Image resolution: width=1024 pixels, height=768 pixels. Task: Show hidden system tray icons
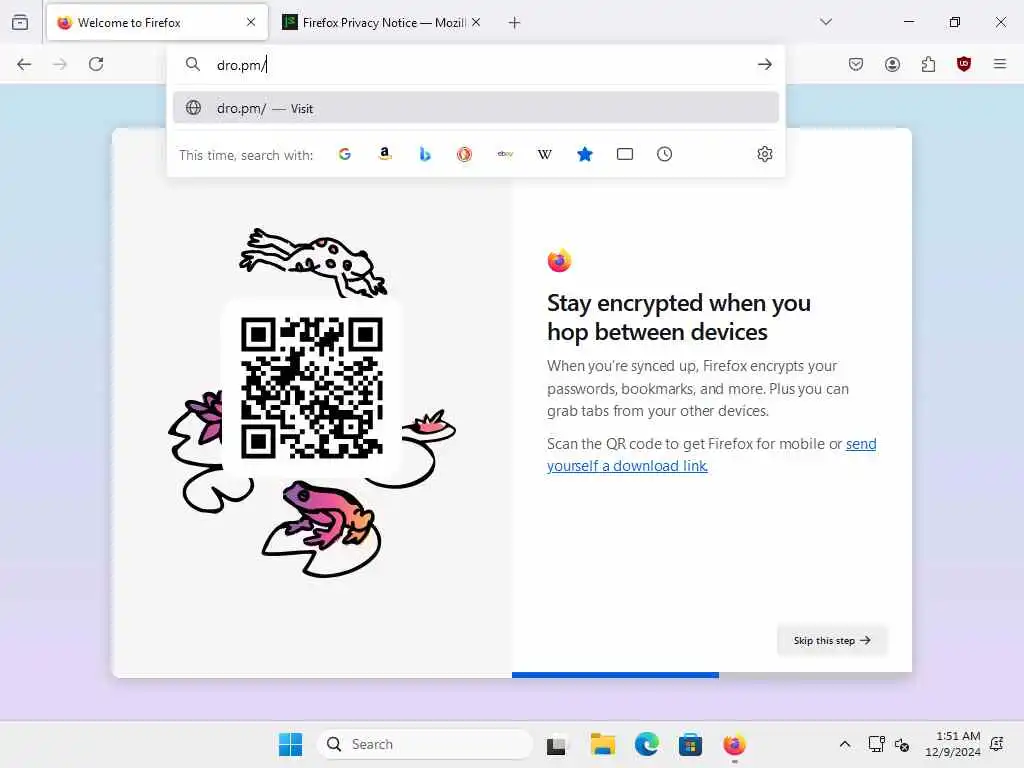pos(844,744)
